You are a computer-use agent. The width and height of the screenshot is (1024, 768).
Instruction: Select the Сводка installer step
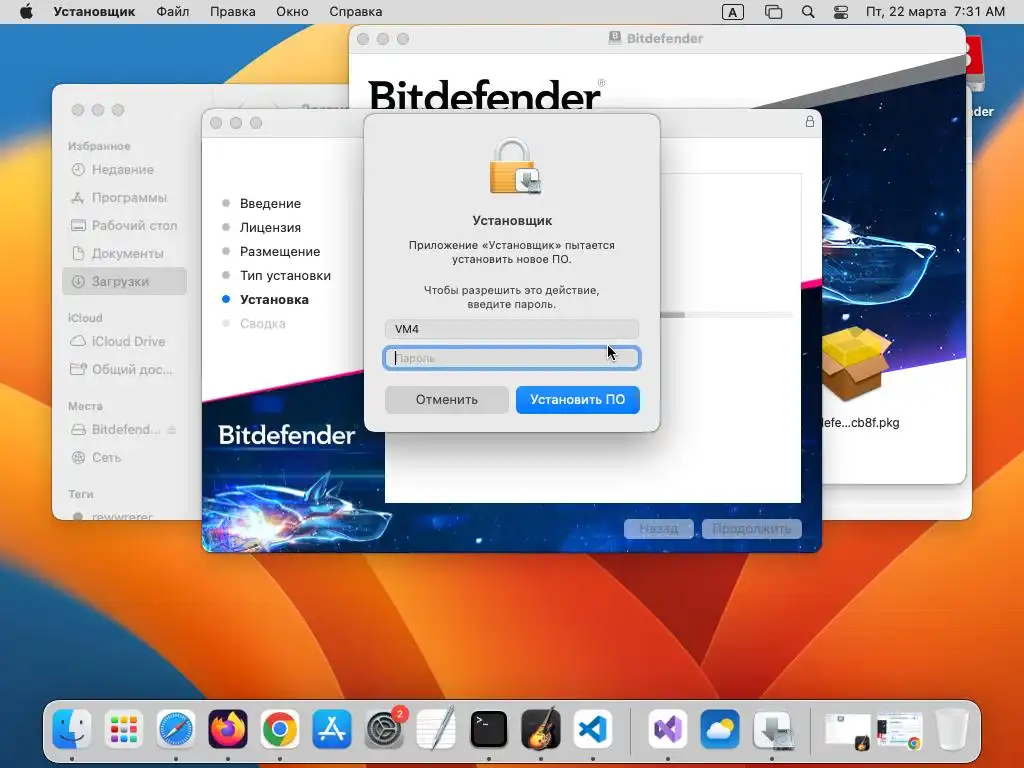[262, 323]
